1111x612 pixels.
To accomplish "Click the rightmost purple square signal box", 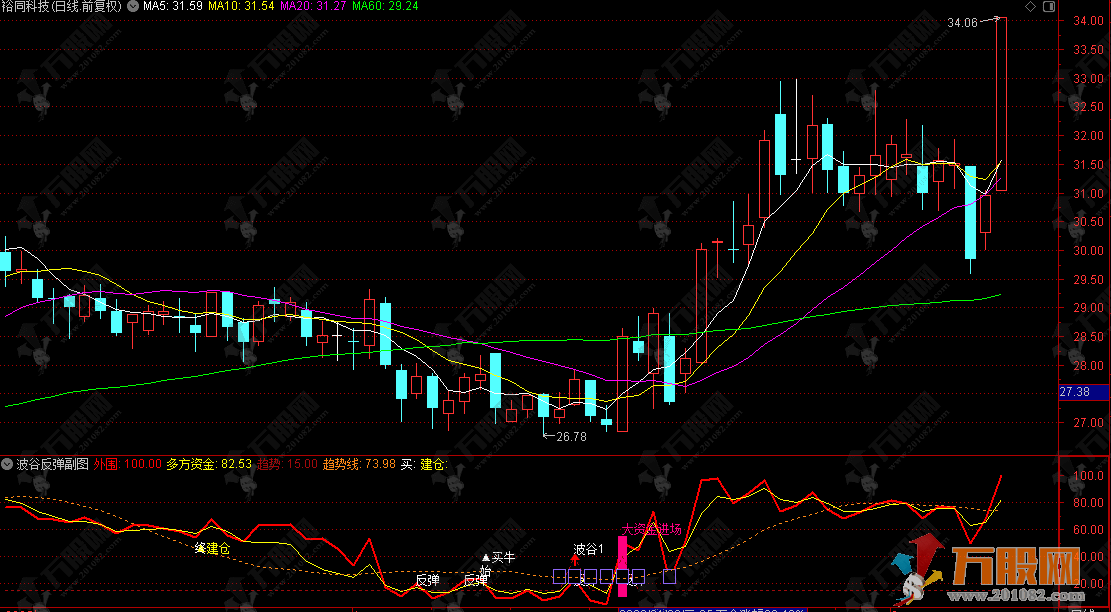I will click(x=670, y=576).
